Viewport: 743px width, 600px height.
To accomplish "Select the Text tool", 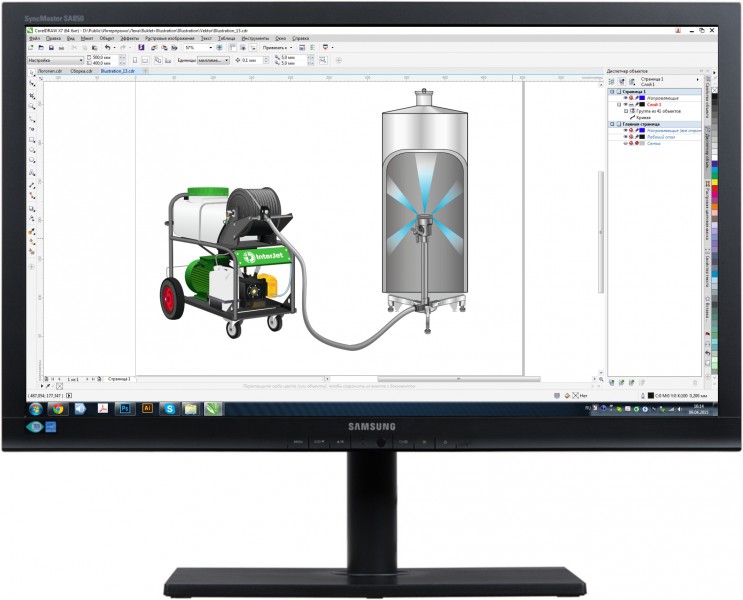I will 32,172.
